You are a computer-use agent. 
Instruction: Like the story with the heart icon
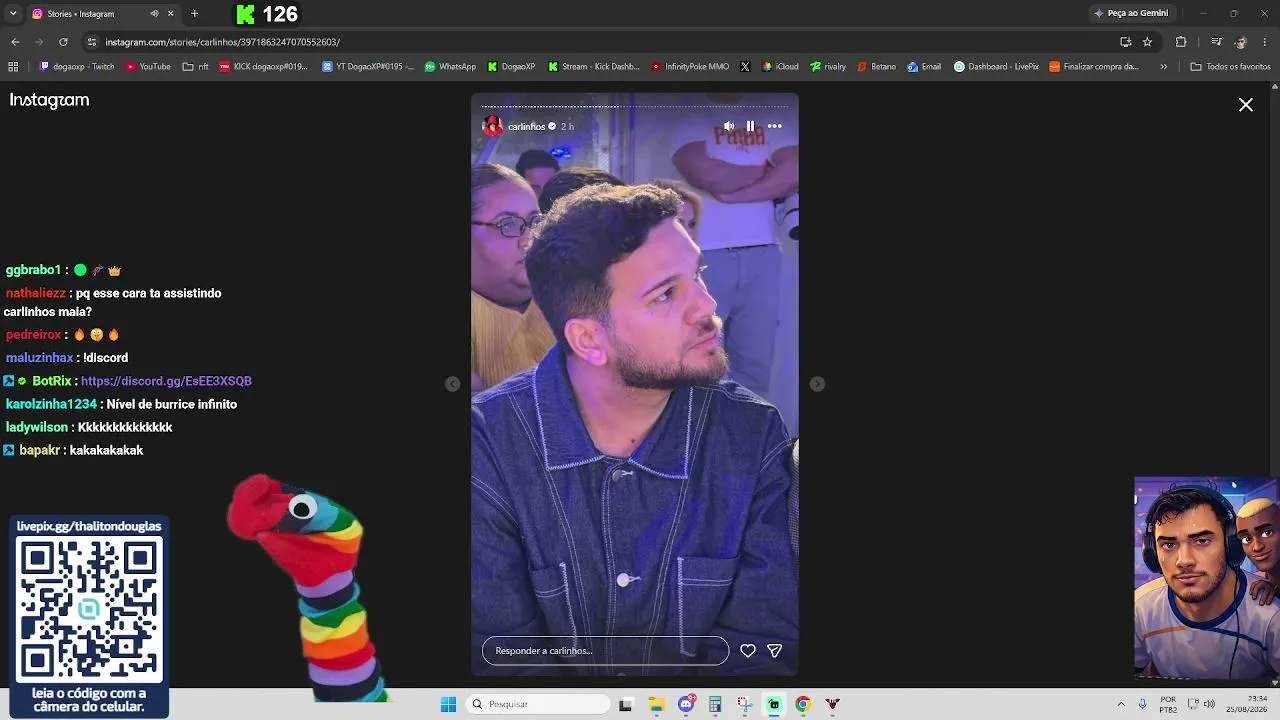tap(747, 651)
